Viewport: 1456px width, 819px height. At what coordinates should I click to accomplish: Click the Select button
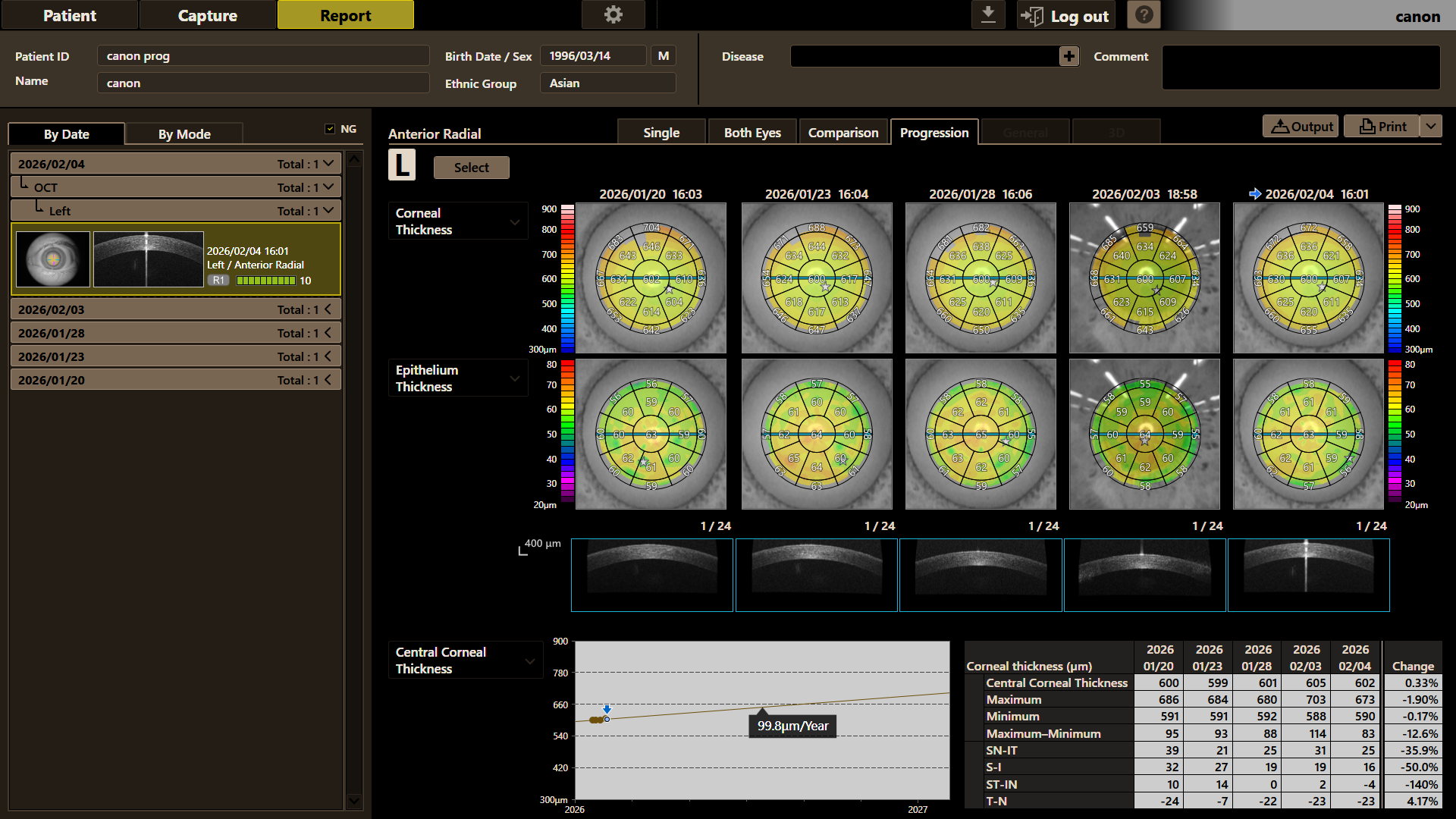coord(471,168)
